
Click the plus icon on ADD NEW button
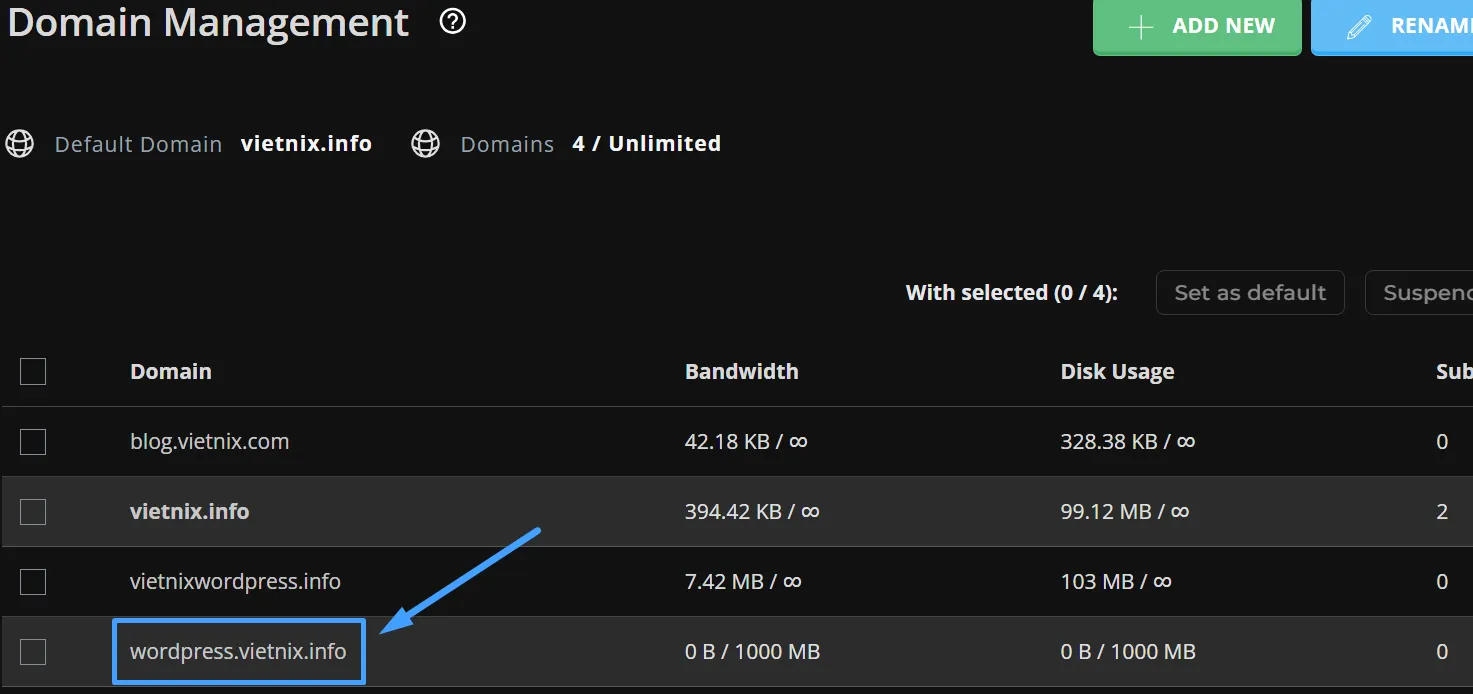click(x=1141, y=27)
